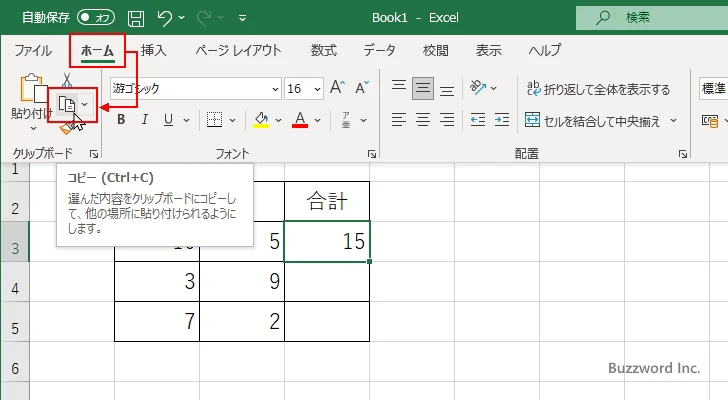The image size is (728, 400).
Task: Switch to the 校閲 tab
Action: (x=436, y=50)
